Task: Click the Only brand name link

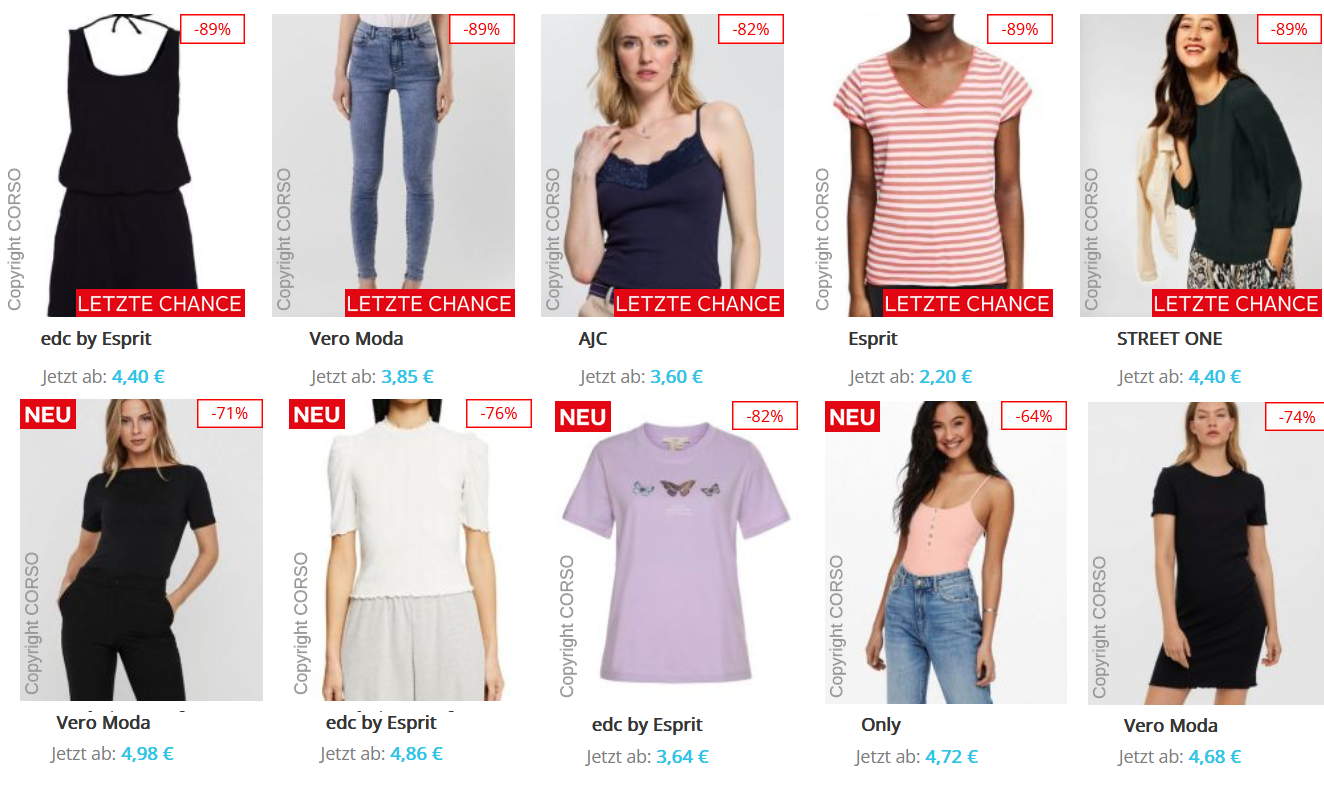Action: click(x=881, y=725)
